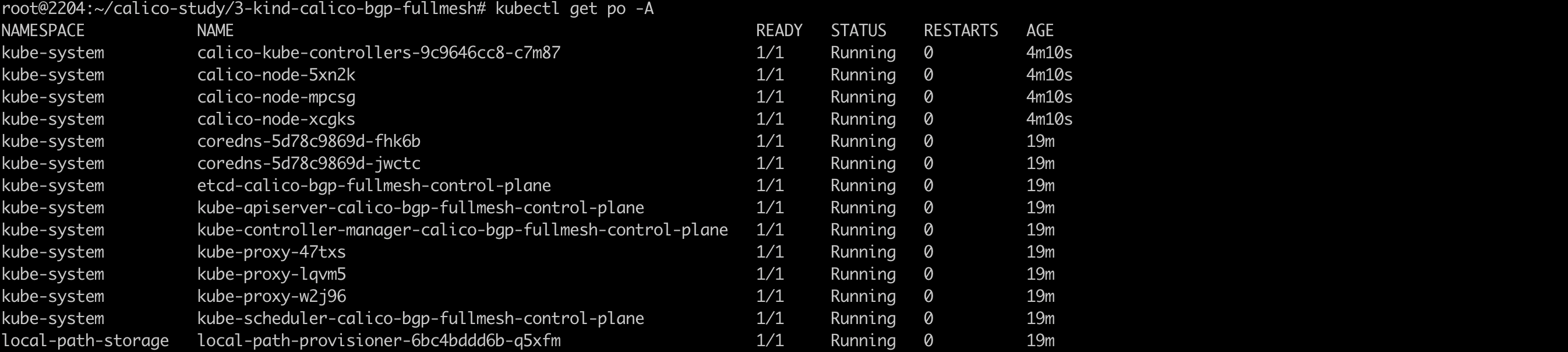Screen dimensions: 1568x352
Task: Select the kube-proxy-47txs pod name
Action: 271,252
